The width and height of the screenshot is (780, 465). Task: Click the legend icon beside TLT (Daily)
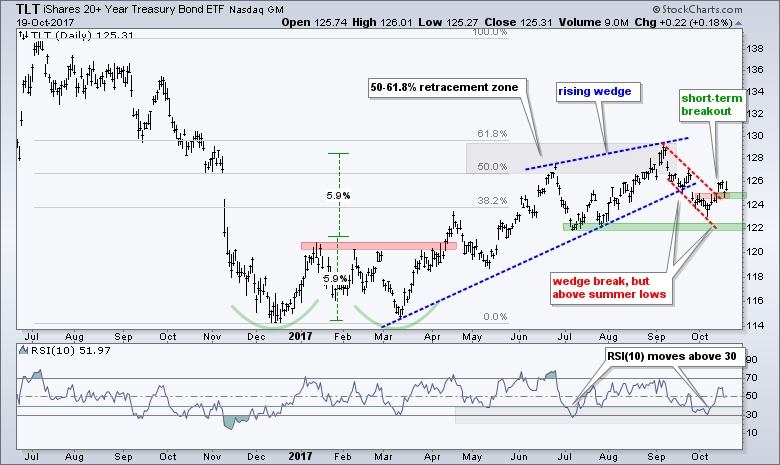[23, 35]
